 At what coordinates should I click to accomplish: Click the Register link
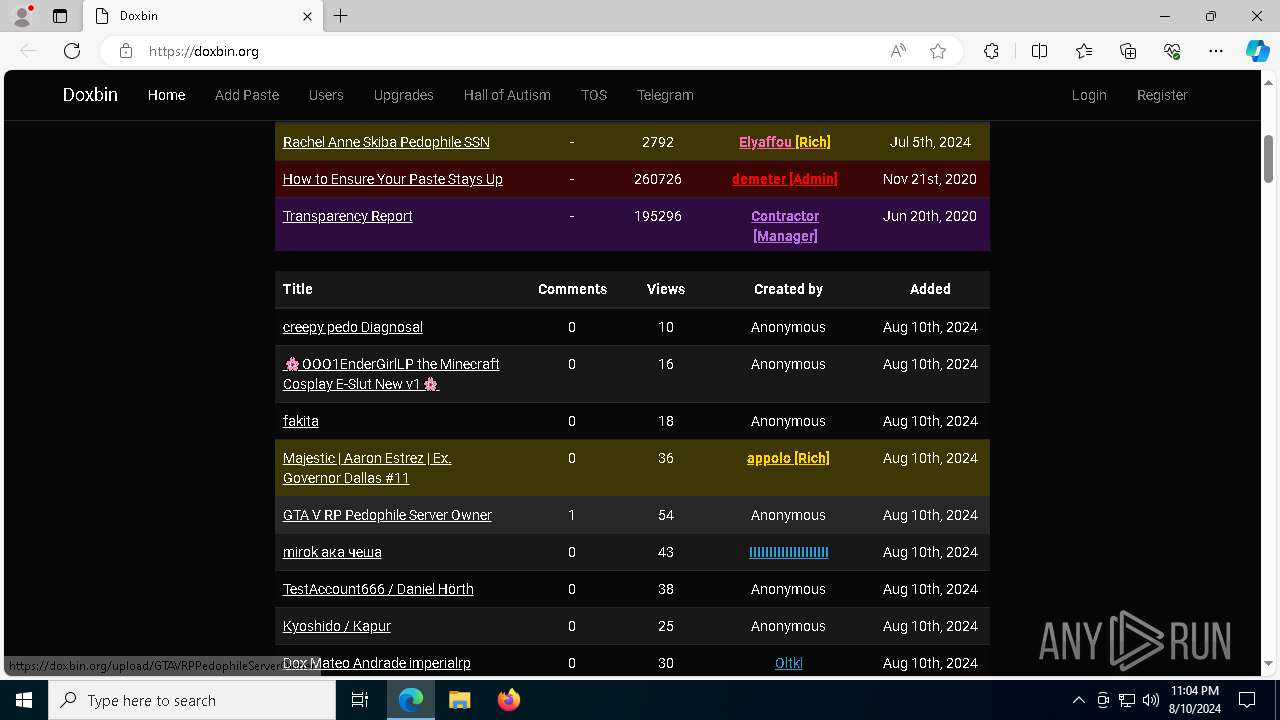click(1162, 95)
